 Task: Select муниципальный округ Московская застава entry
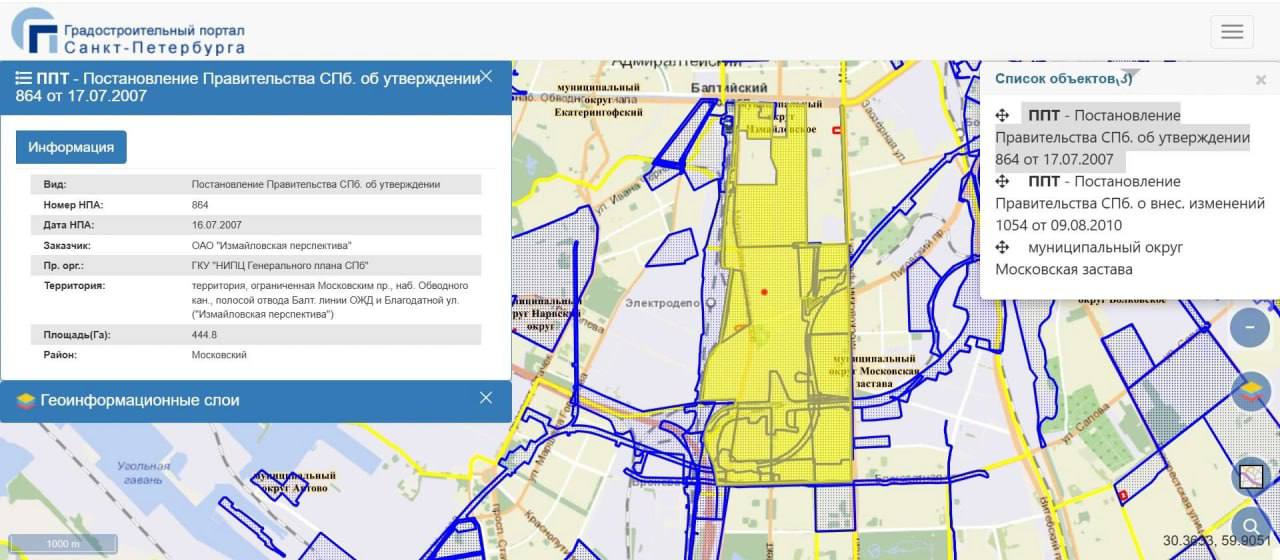[x=1090, y=258]
